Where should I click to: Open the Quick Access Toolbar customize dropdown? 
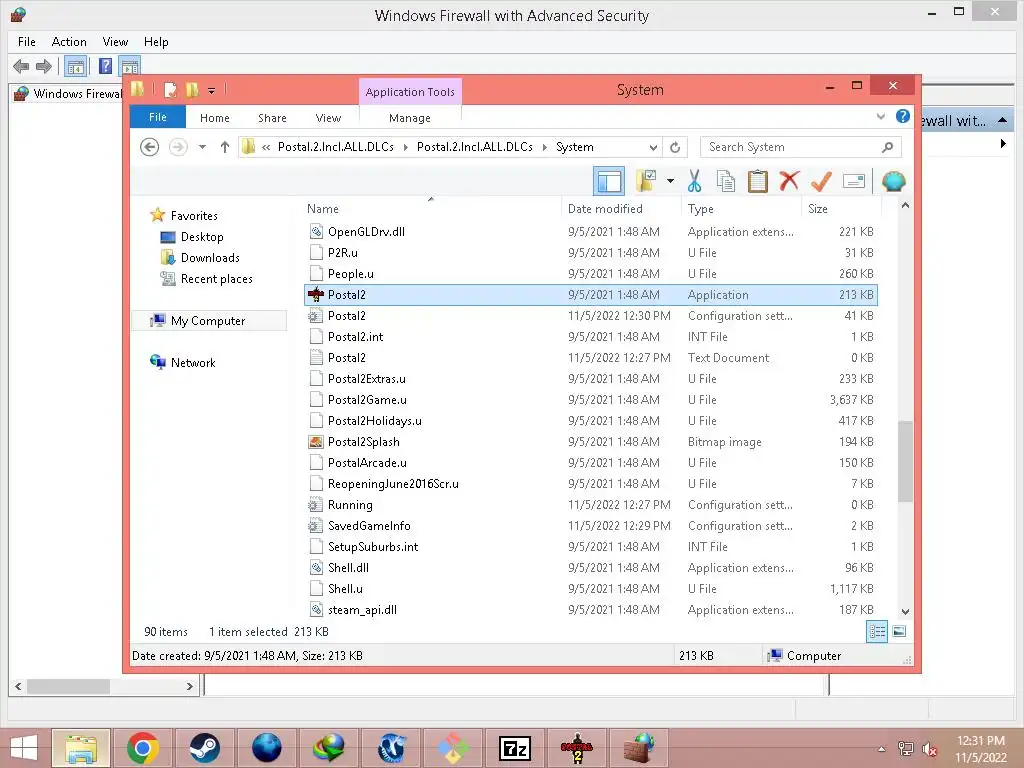[212, 90]
